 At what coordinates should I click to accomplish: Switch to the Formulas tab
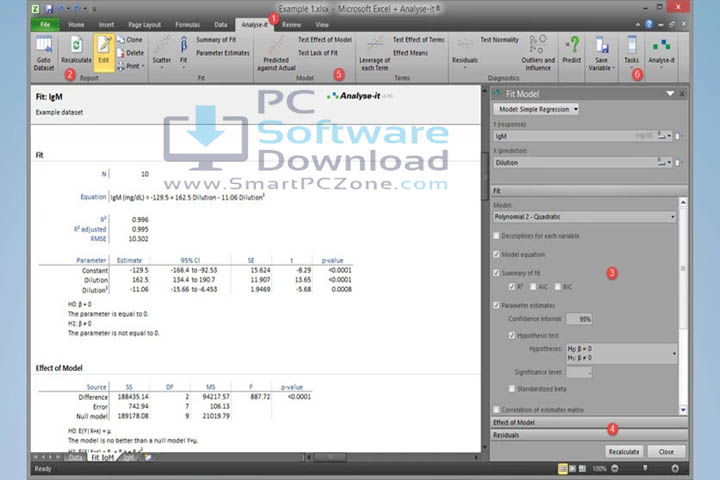pos(187,25)
